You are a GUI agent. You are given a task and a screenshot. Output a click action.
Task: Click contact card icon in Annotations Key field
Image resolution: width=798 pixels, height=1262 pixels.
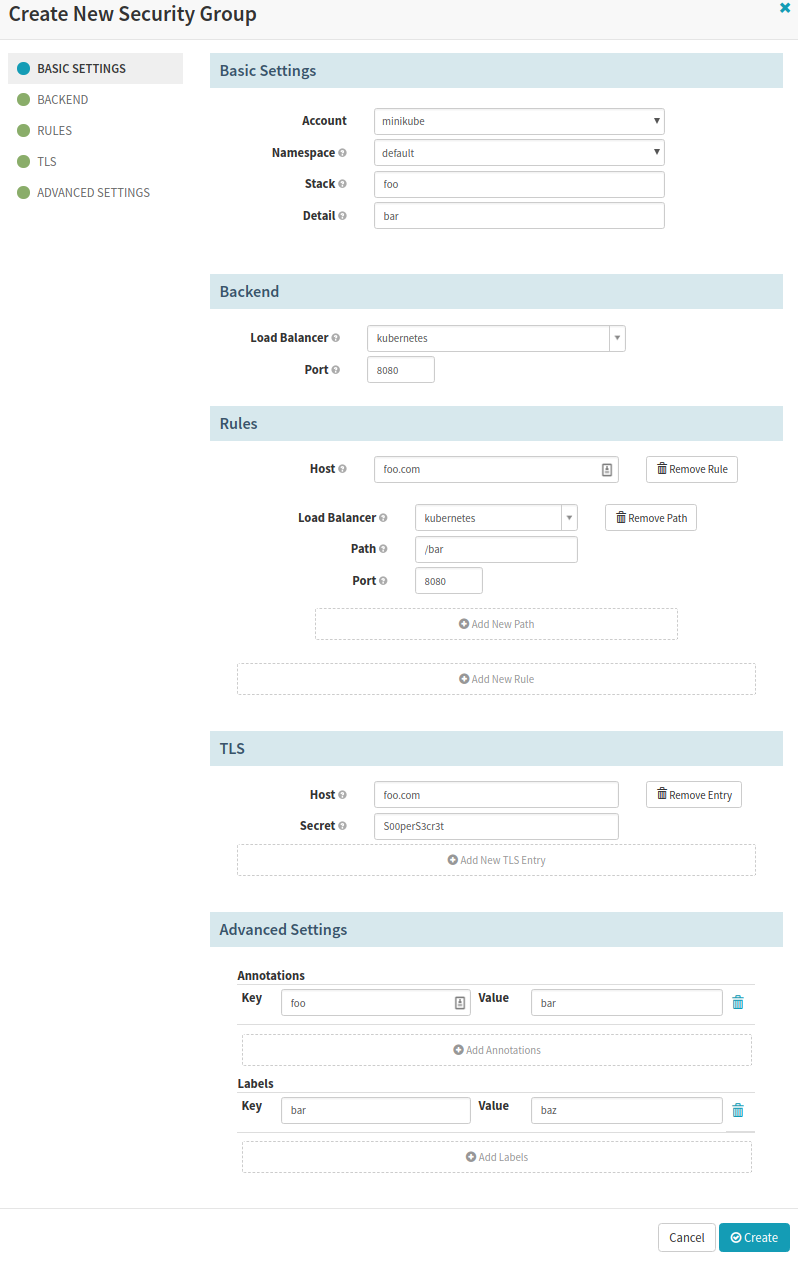point(460,1003)
